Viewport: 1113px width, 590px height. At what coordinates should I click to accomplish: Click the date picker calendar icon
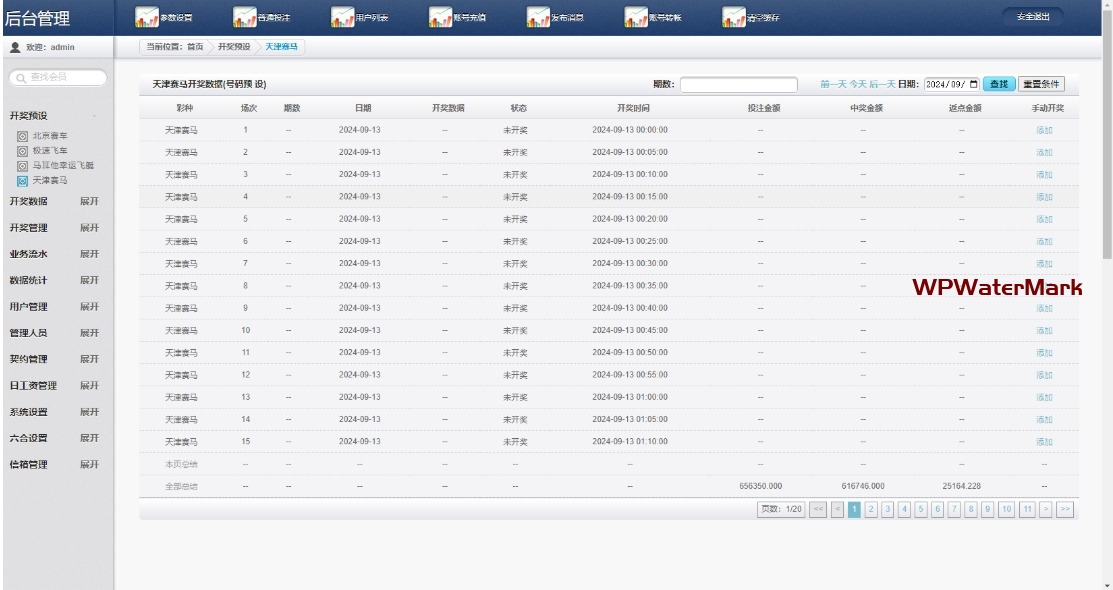(974, 84)
